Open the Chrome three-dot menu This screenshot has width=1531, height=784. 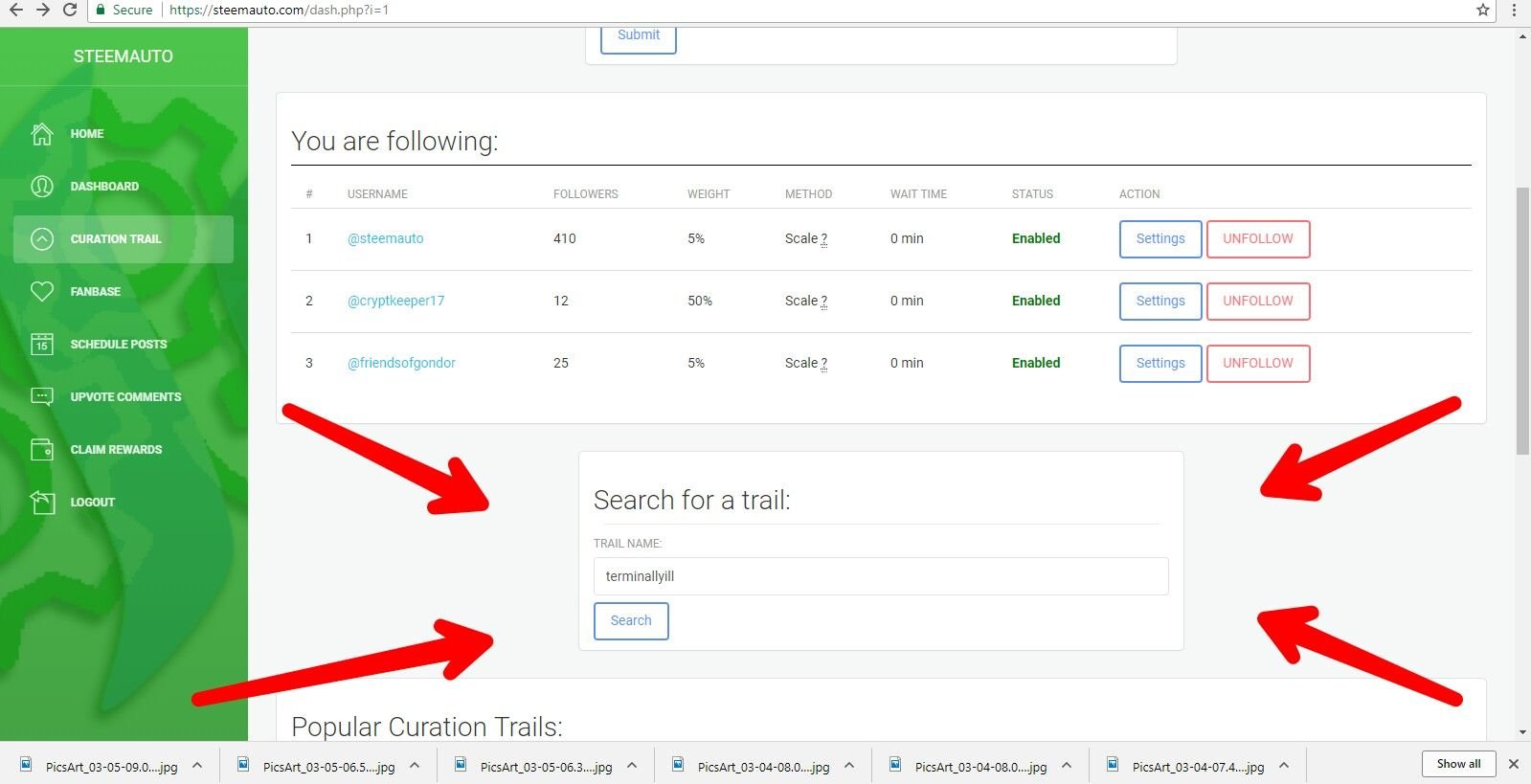coord(1514,10)
